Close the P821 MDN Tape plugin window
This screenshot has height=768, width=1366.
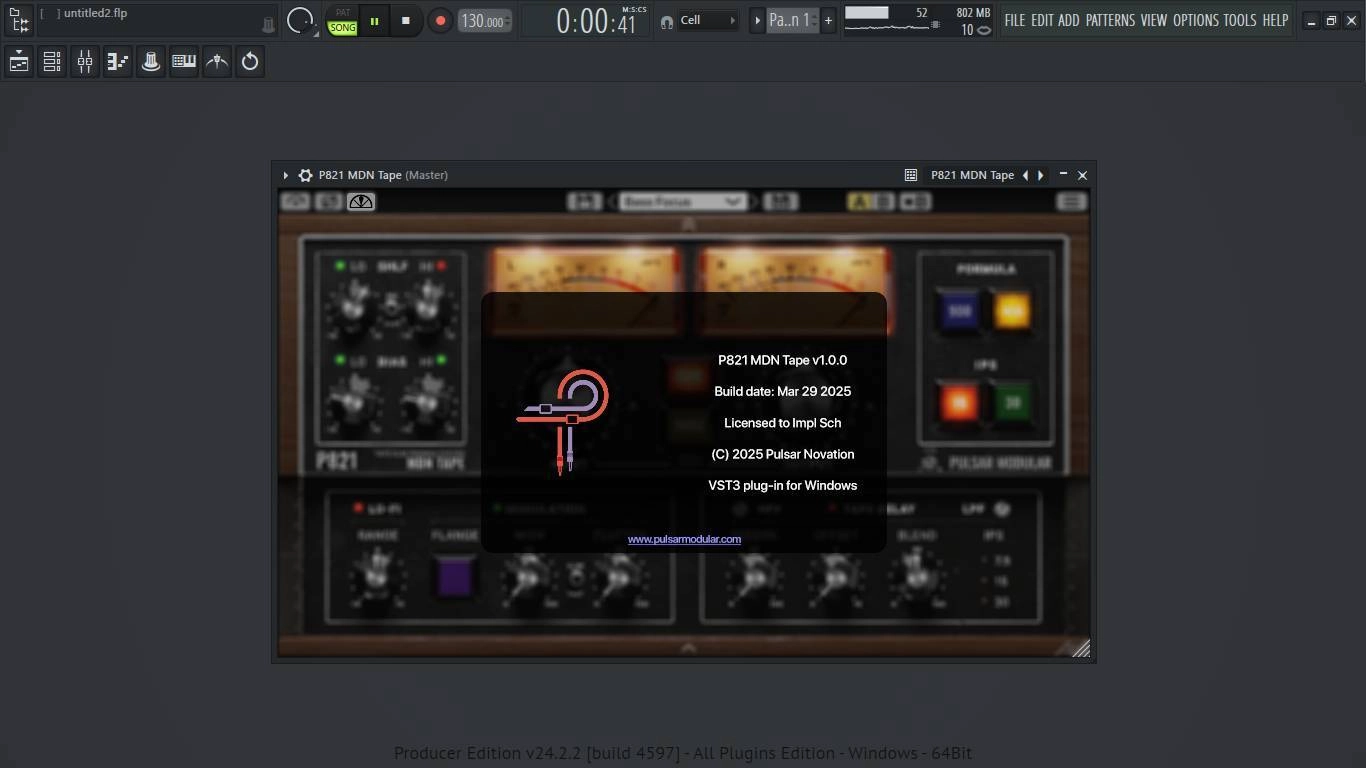[x=1082, y=175]
